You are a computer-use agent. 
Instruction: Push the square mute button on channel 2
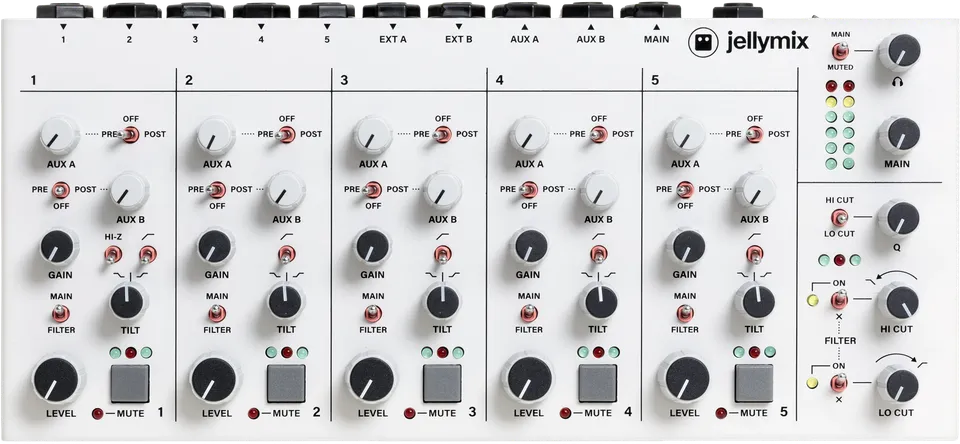[x=286, y=383]
